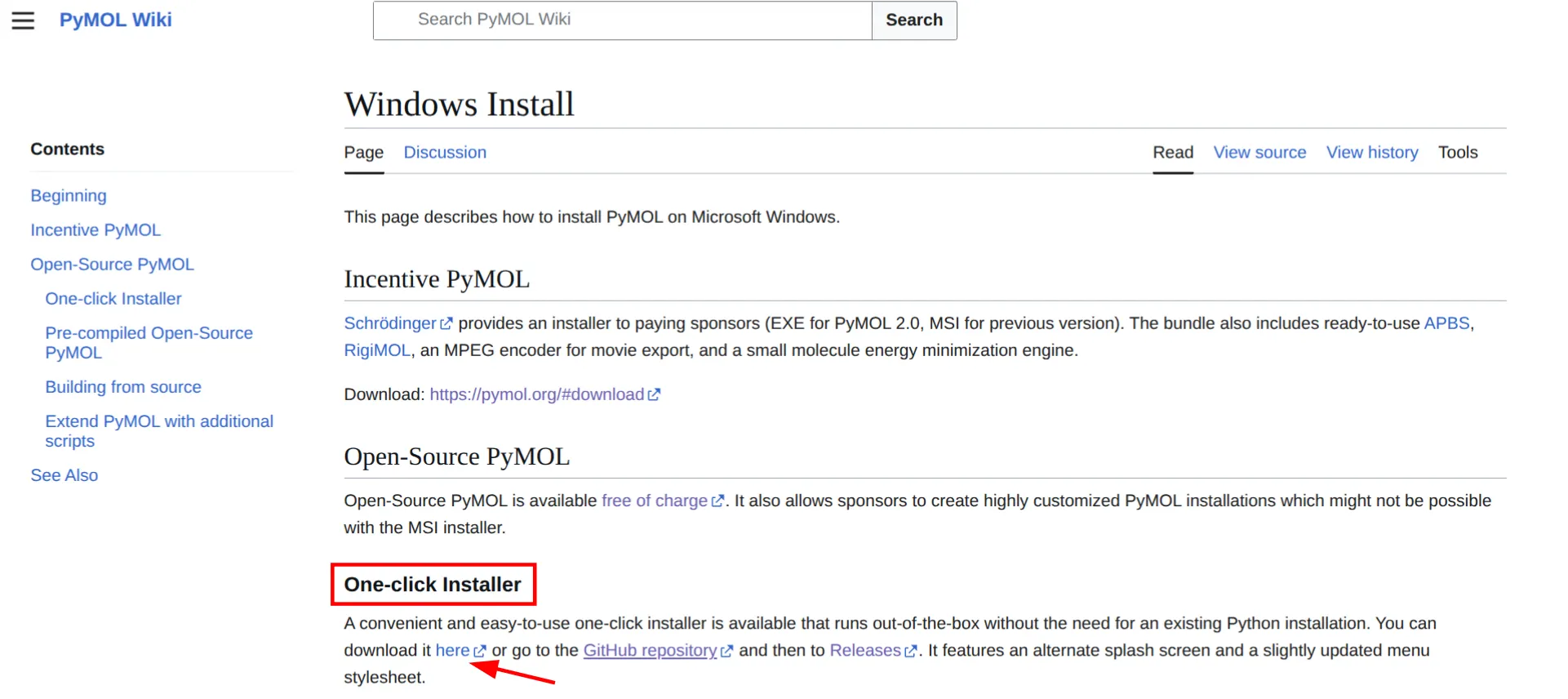The height and width of the screenshot is (699, 1568).
Task: Click the Search button
Action: coord(914,20)
